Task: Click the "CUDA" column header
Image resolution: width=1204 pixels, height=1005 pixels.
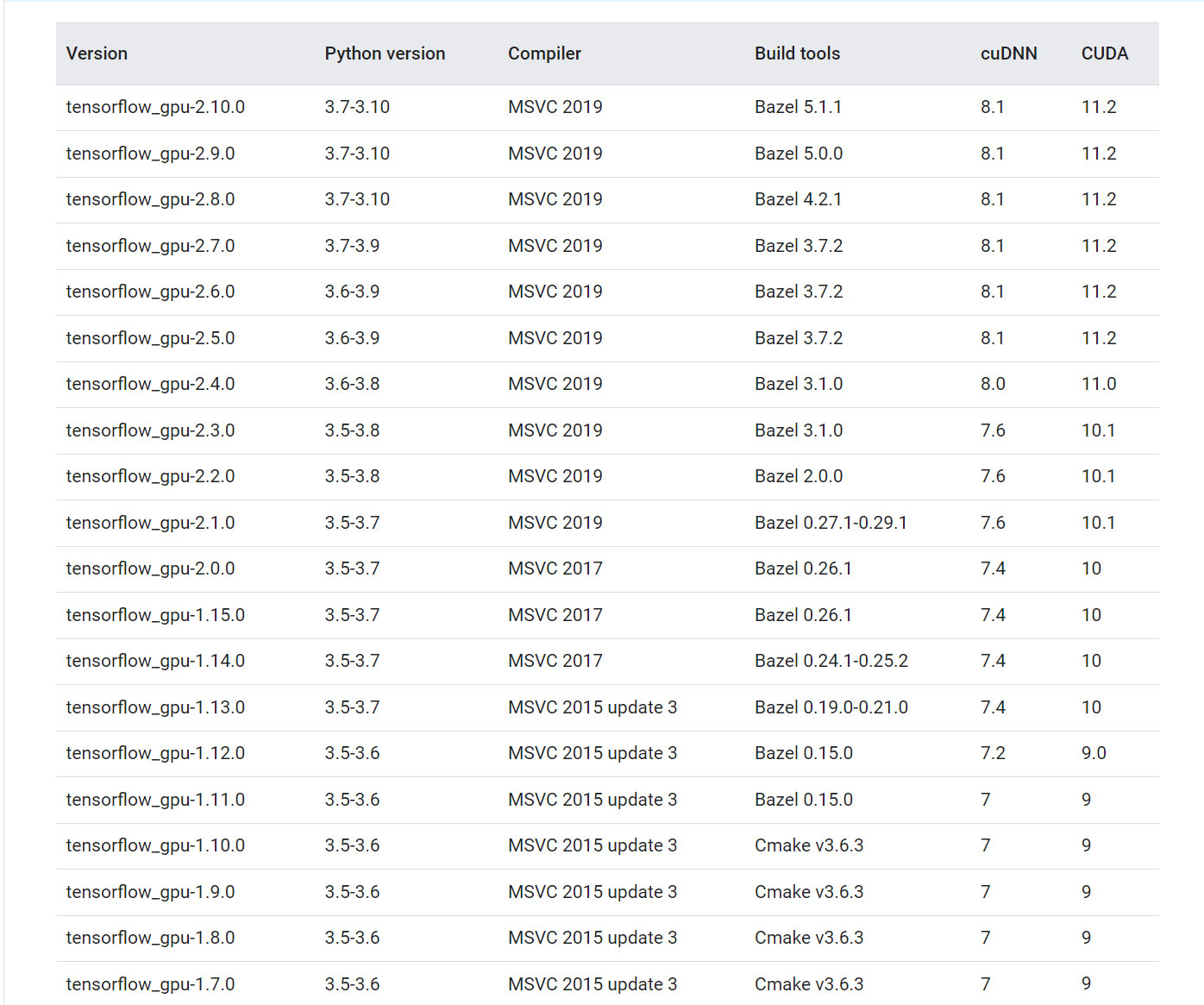Action: (x=1105, y=53)
